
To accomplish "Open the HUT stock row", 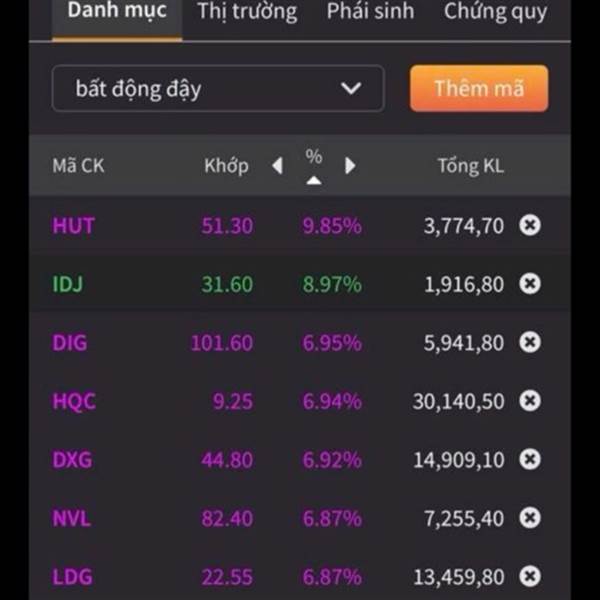I will pos(300,225).
